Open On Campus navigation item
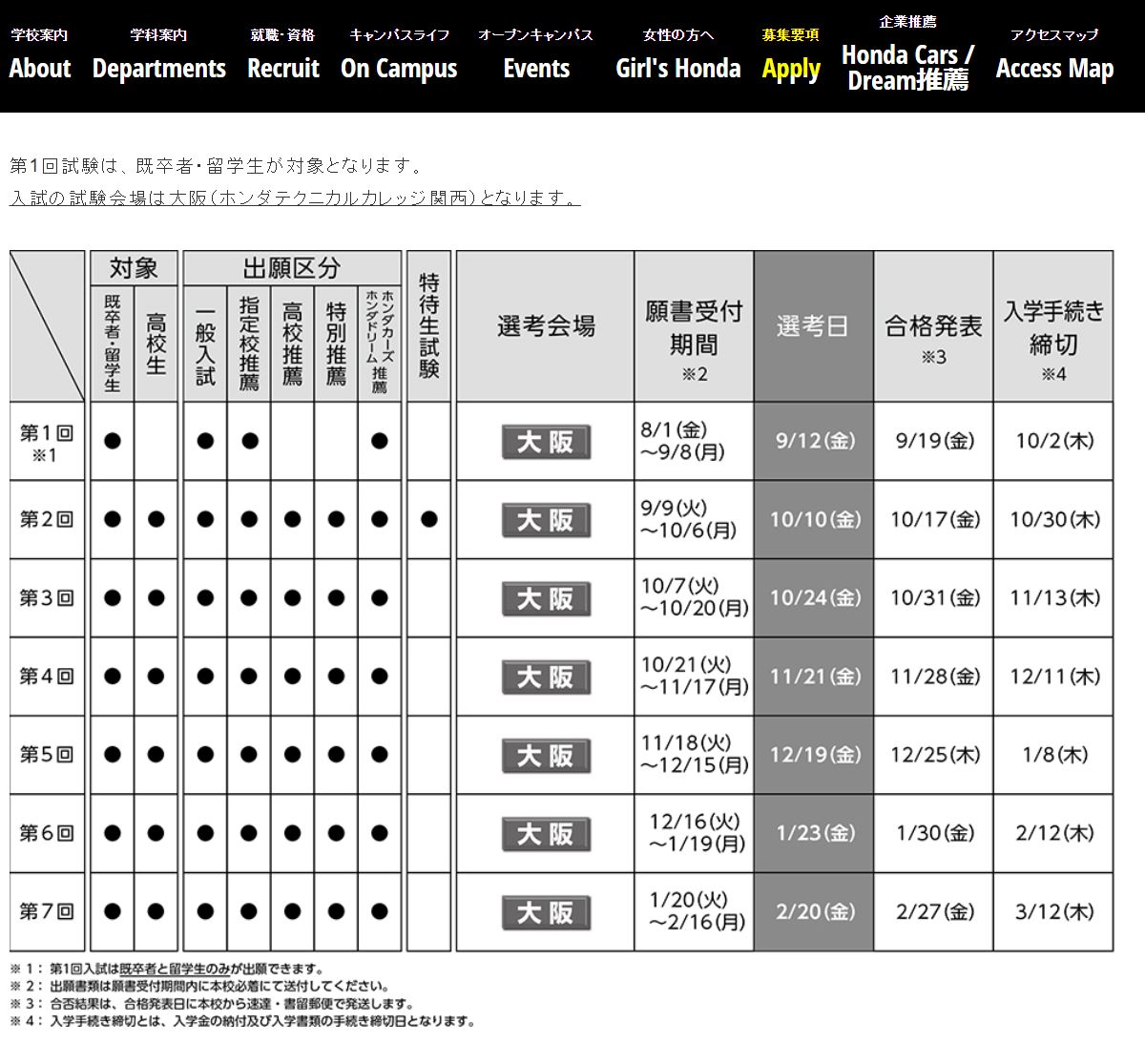Viewport: 1145px width, 1064px height. tap(399, 56)
